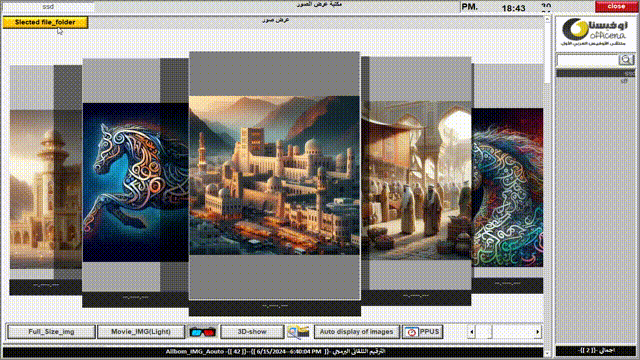Click the search magnifier icon in sidebar
Image resolution: width=640 pixels, height=360 pixels.
pos(626,60)
